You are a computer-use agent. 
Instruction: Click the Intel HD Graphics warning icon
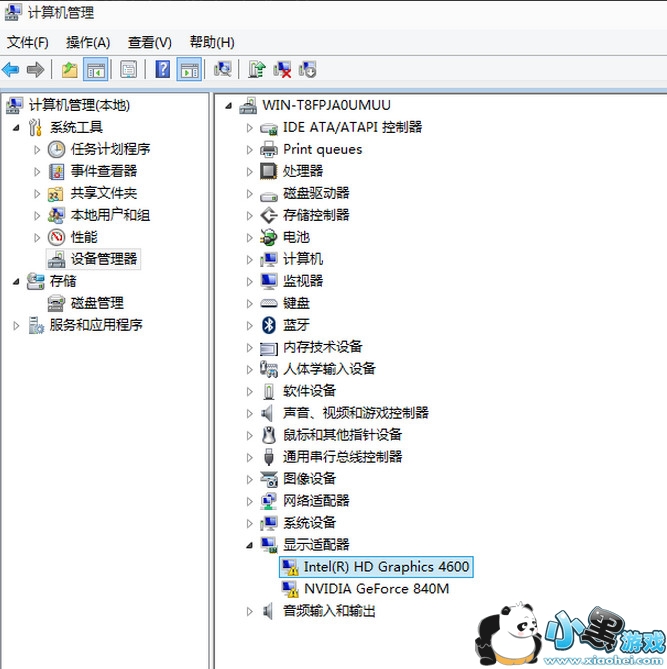tap(290, 567)
